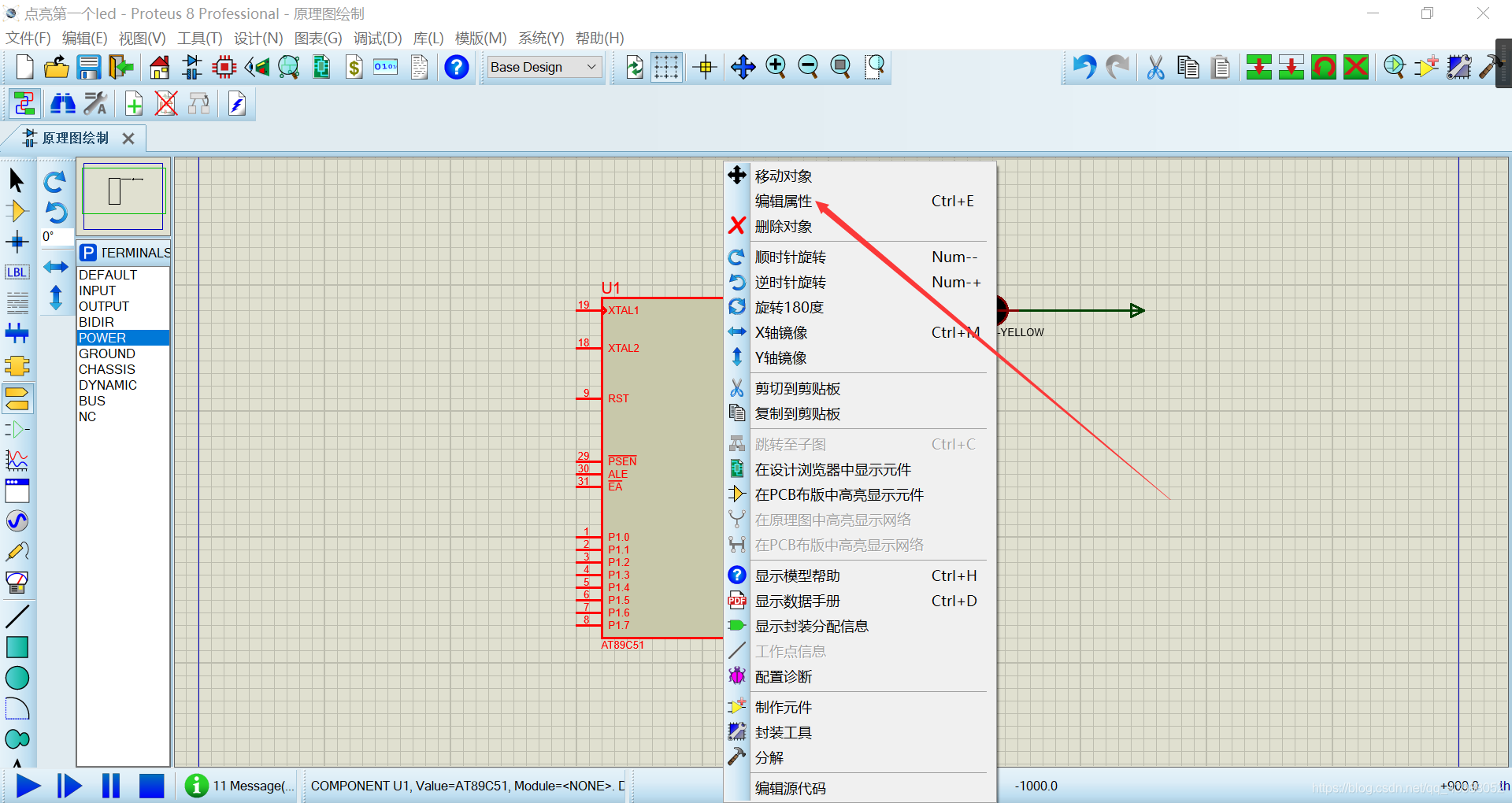Choose X轴镜像 in the context menu
This screenshot has width=1512, height=803.
click(x=860, y=333)
